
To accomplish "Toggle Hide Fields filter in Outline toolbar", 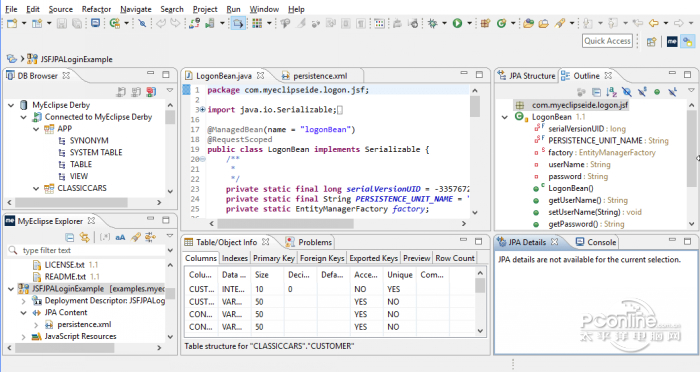I will tap(627, 92).
